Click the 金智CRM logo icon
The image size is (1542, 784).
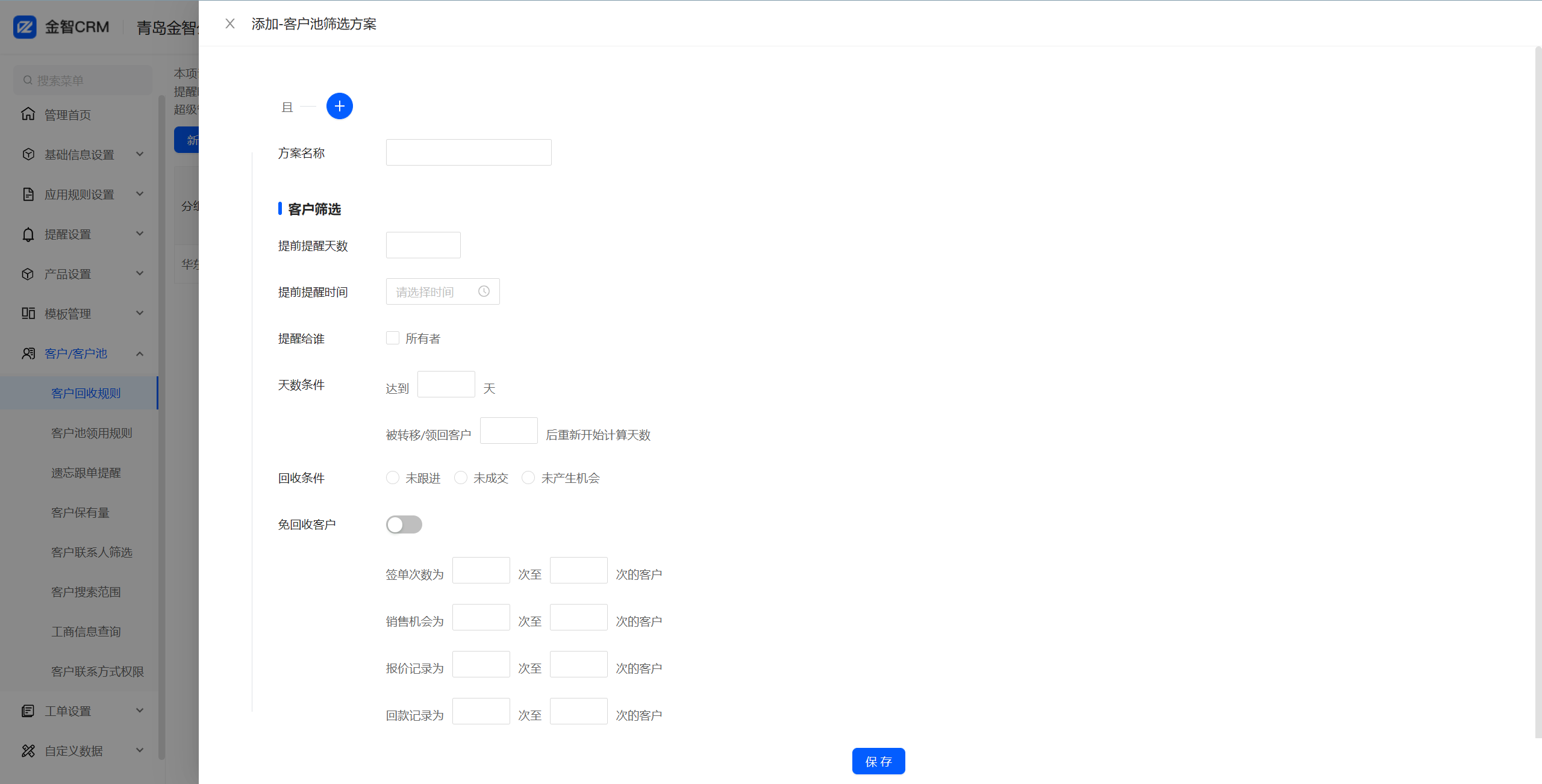click(25, 27)
